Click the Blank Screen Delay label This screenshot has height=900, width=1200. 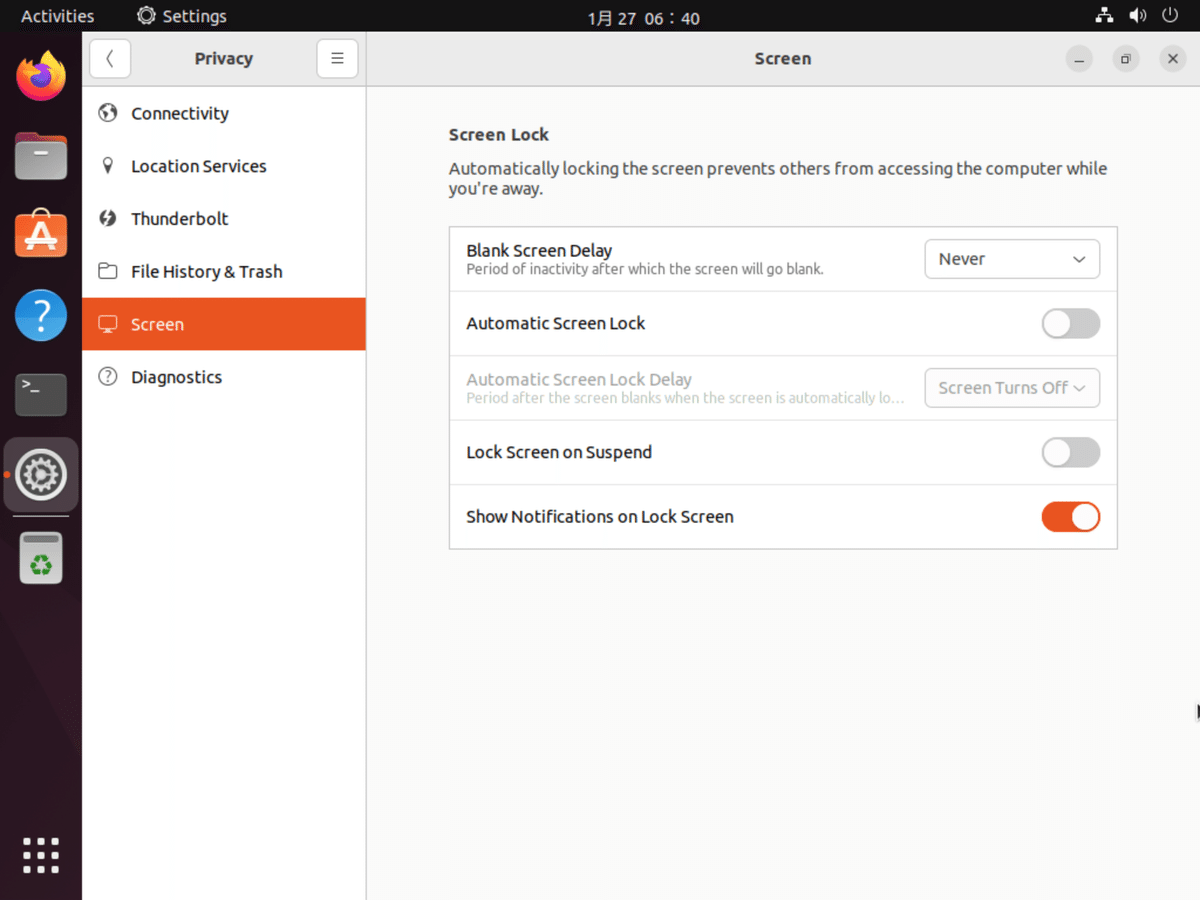click(539, 250)
